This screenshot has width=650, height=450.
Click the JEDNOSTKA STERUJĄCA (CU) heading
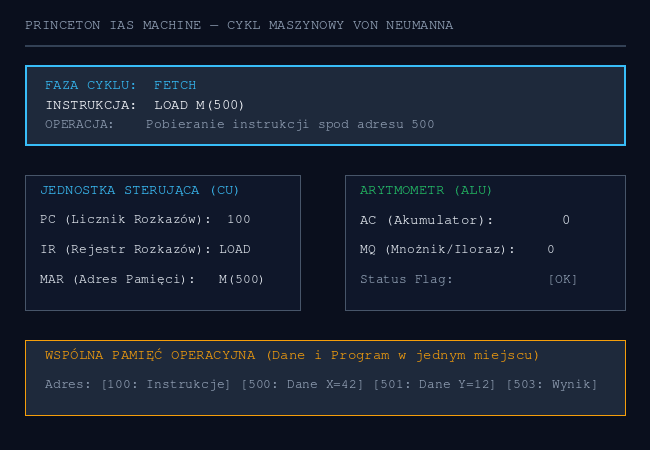140,190
